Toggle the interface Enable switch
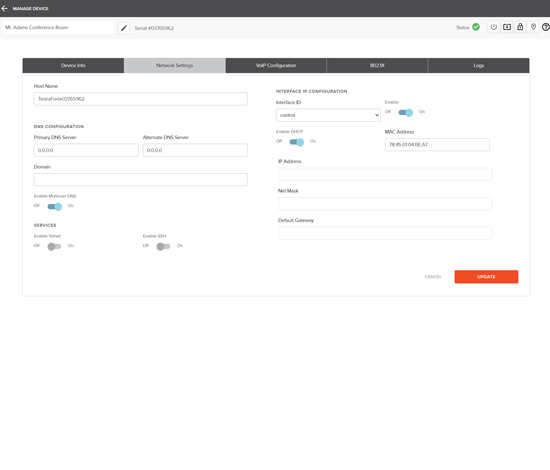This screenshot has width=550, height=470. [405, 113]
